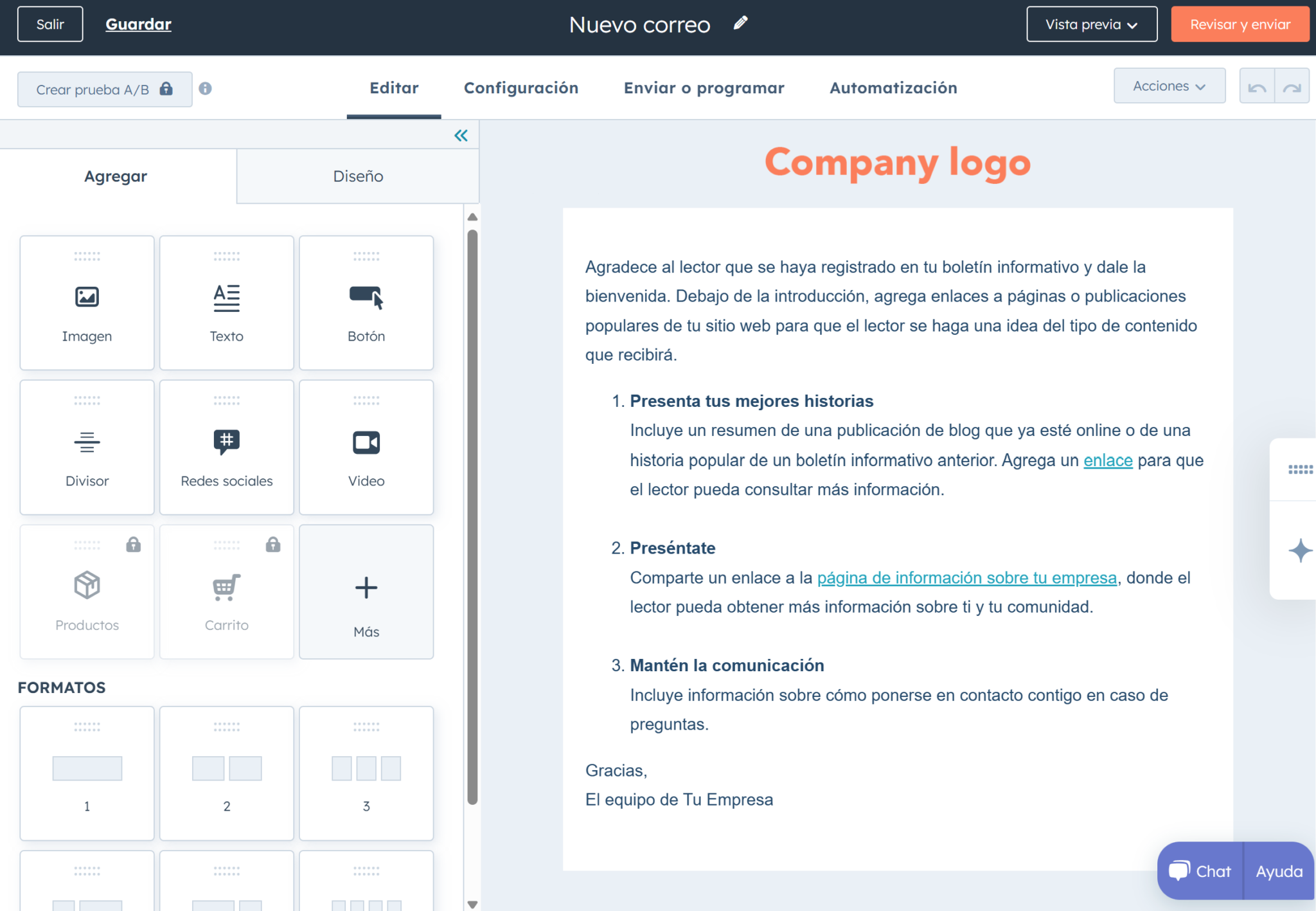Follow the 'enlace' hyperlink in email
This screenshot has width=1316, height=911.
point(1108,460)
